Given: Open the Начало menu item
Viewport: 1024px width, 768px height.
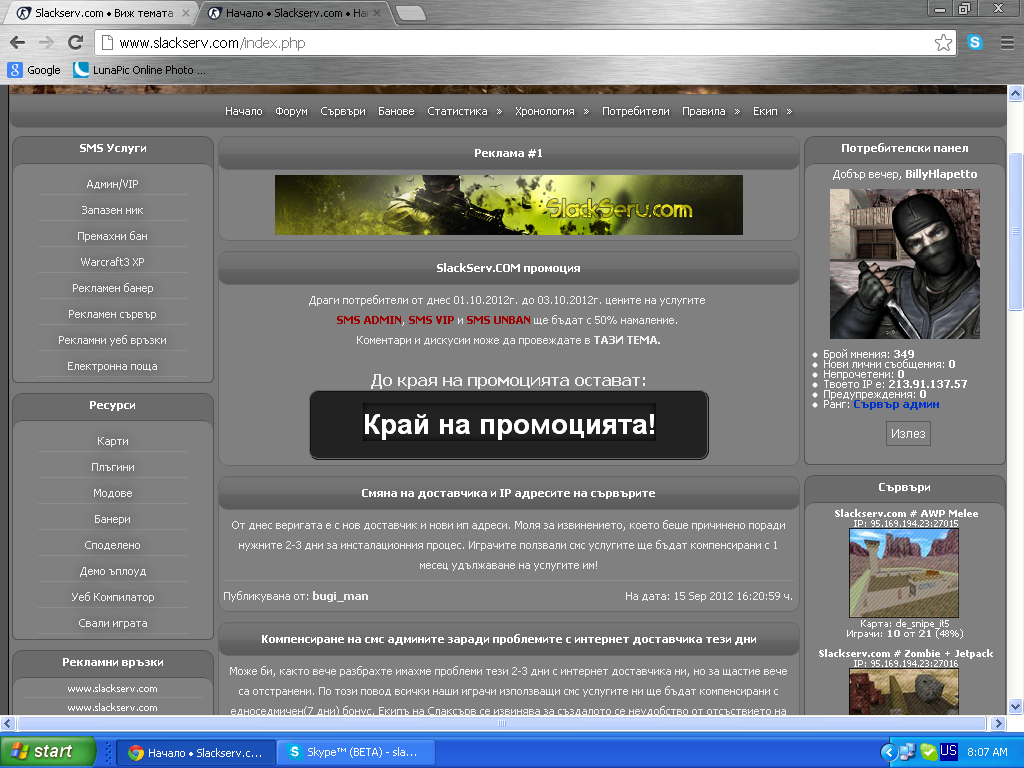Looking at the screenshot, I should pyautogui.click(x=244, y=112).
